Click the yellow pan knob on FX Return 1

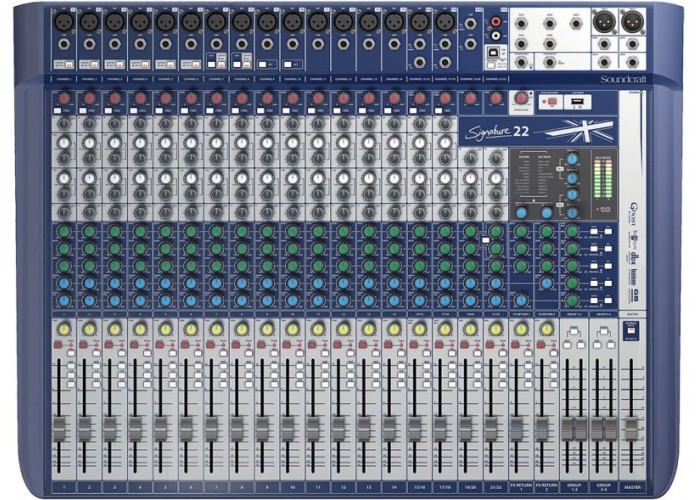[521, 329]
